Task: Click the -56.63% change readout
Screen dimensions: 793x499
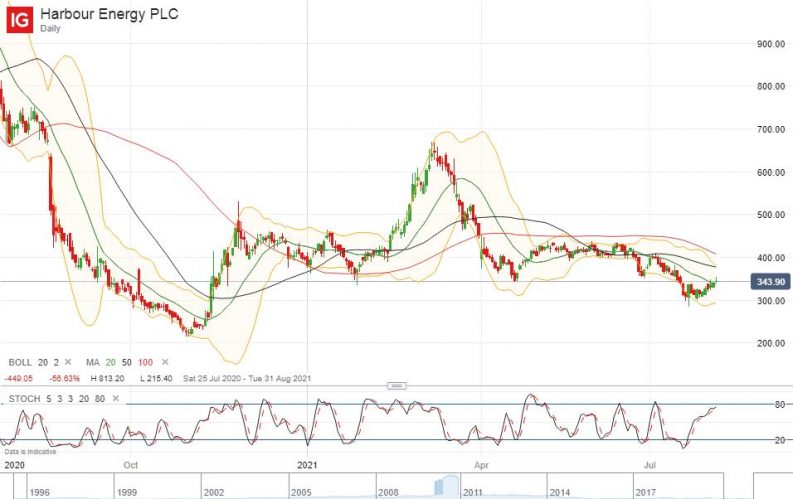Action: pyautogui.click(x=65, y=379)
